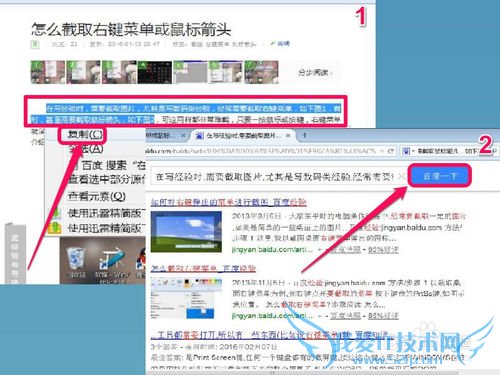The height and width of the screenshot is (375, 500).
Task: Open 85%好评 link for the second result
Action: pyautogui.click(x=383, y=315)
